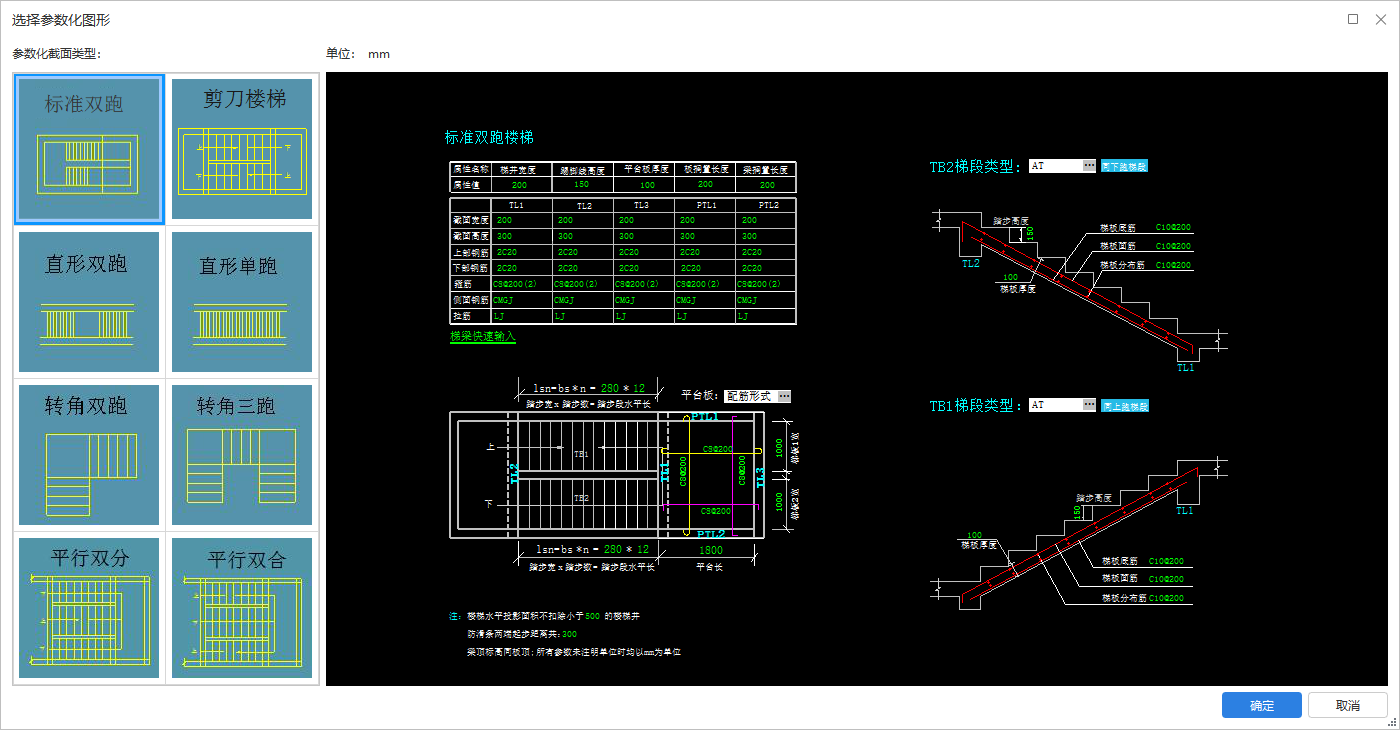
Task: Edit TB1 梯板面筋 value C10@200
Action: pyautogui.click(x=1166, y=579)
